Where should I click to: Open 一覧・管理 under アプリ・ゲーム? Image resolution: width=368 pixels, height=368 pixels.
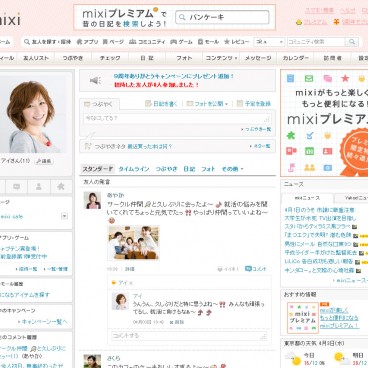point(56,269)
